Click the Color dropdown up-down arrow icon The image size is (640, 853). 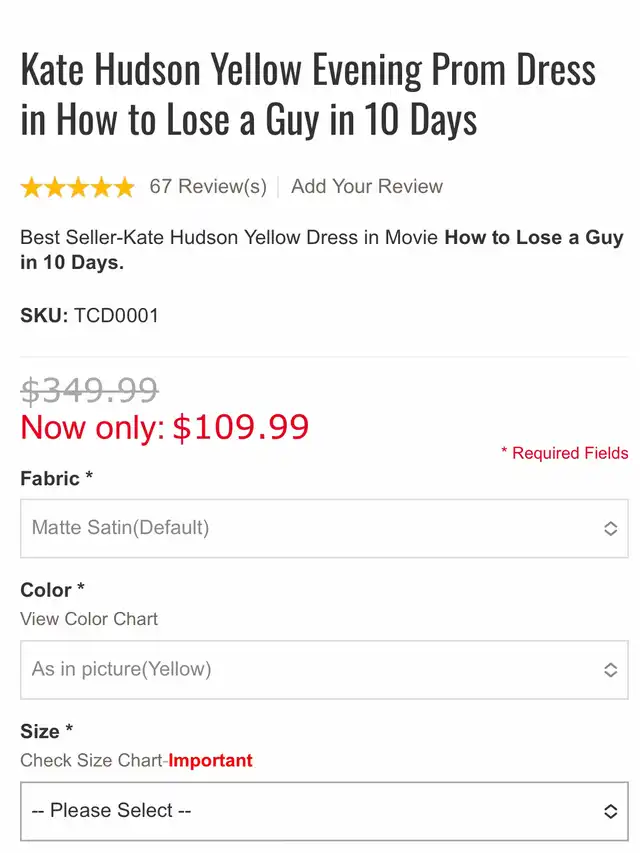pyautogui.click(x=610, y=670)
